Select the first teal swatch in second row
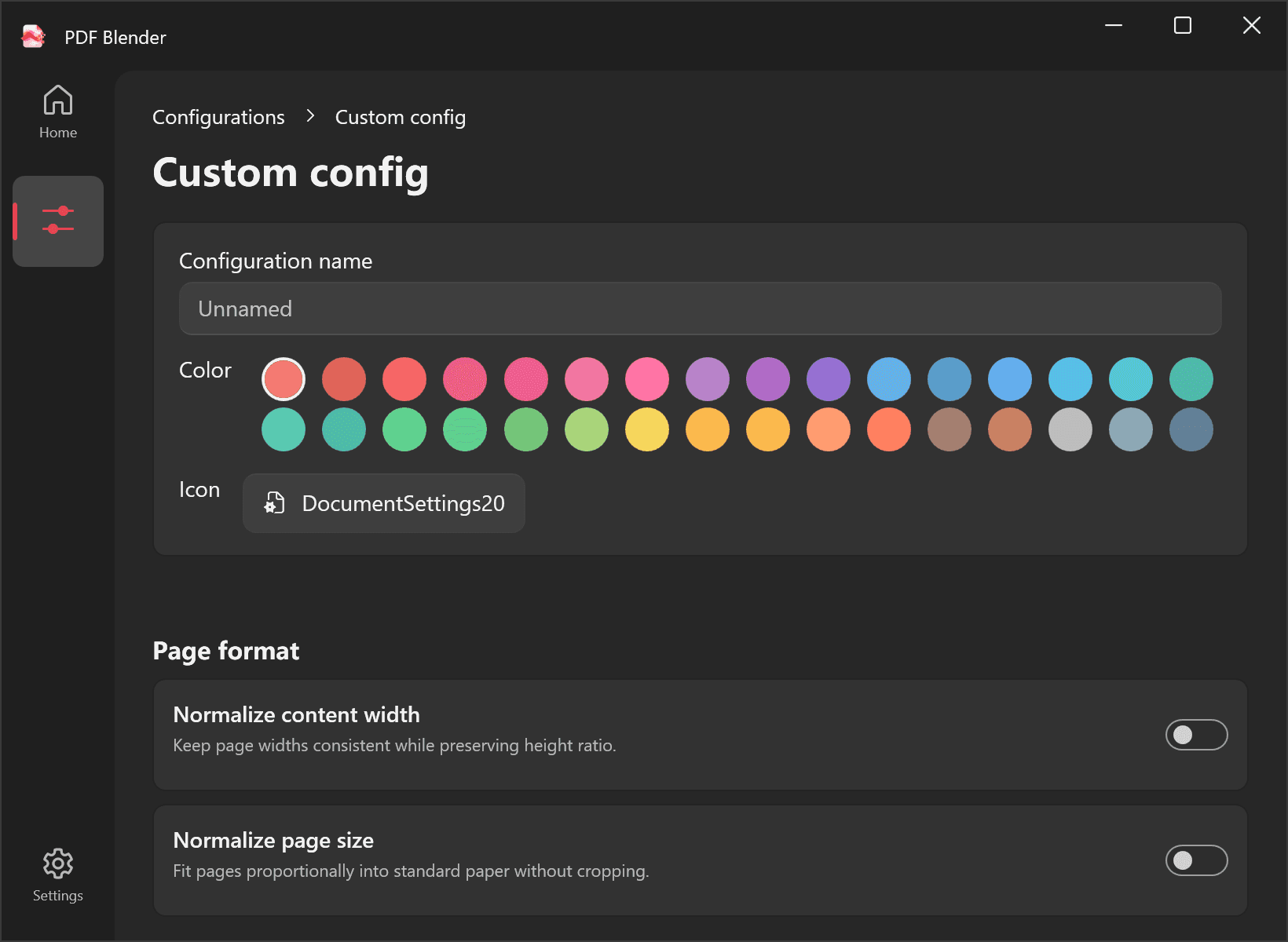The image size is (1288, 942). (284, 429)
